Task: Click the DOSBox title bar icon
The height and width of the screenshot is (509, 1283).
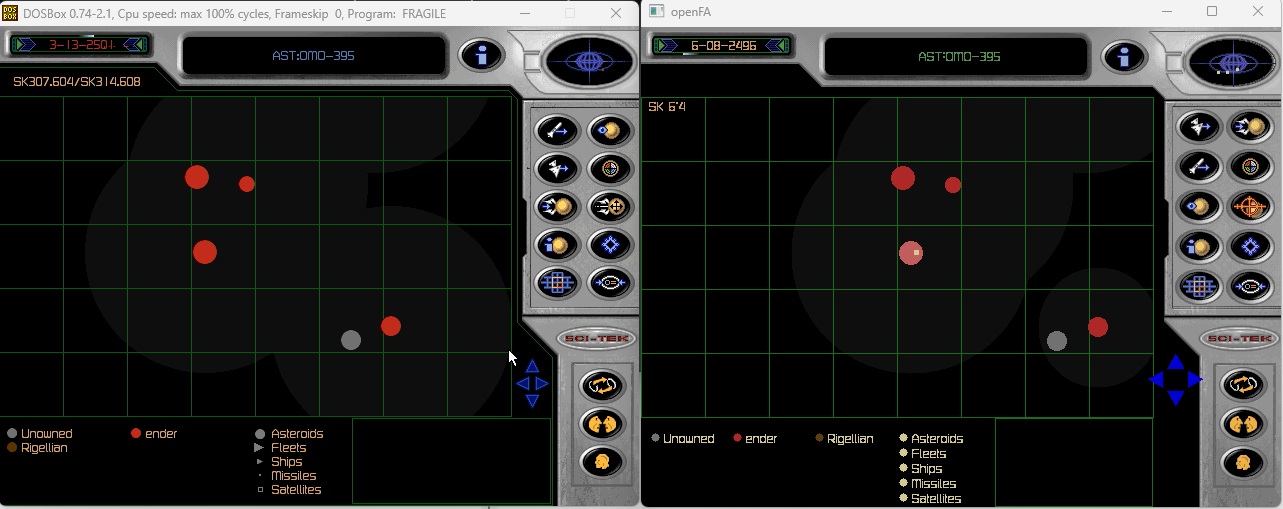Action: [x=10, y=13]
